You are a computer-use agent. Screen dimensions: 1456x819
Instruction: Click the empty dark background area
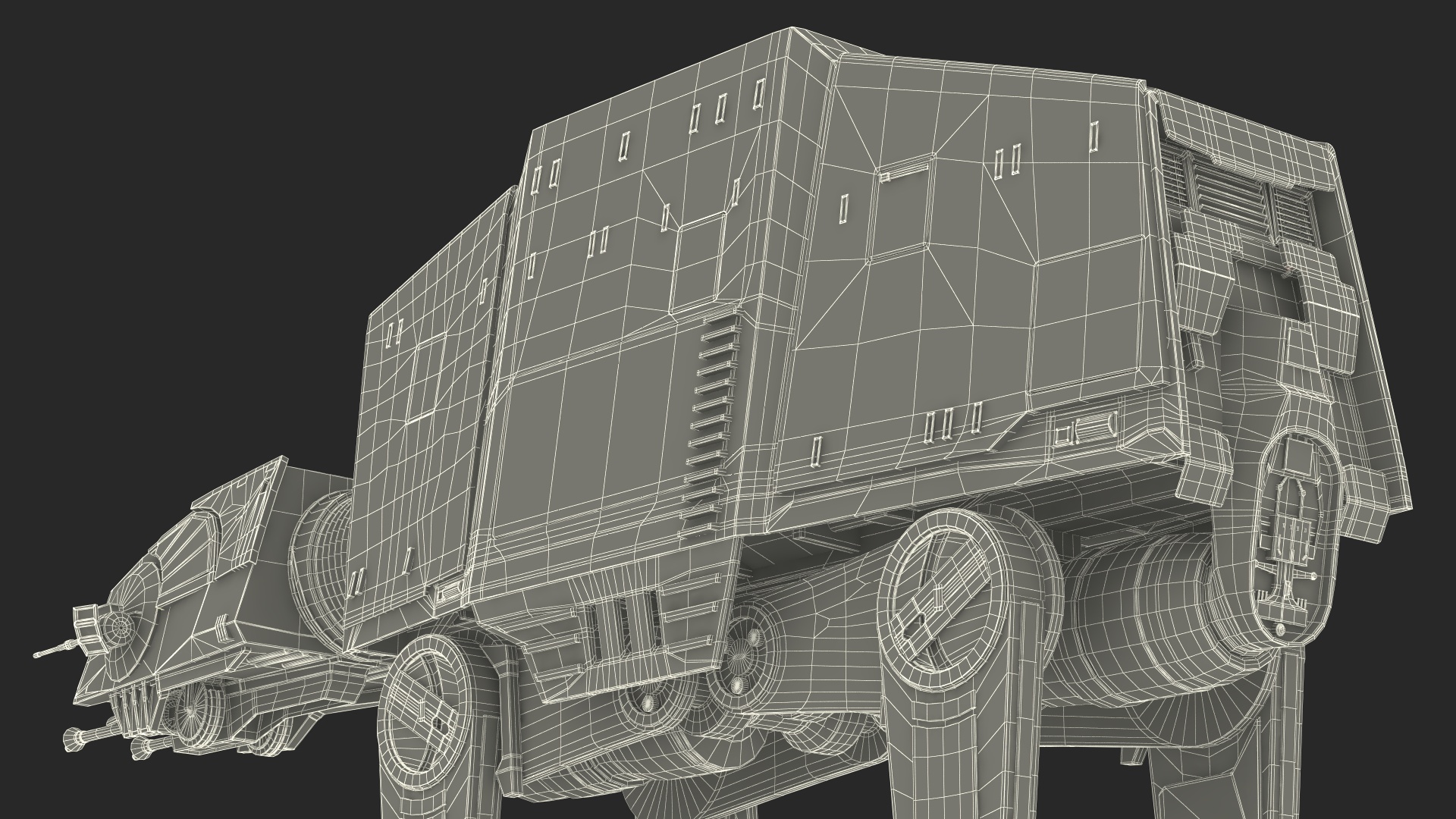coord(190,190)
